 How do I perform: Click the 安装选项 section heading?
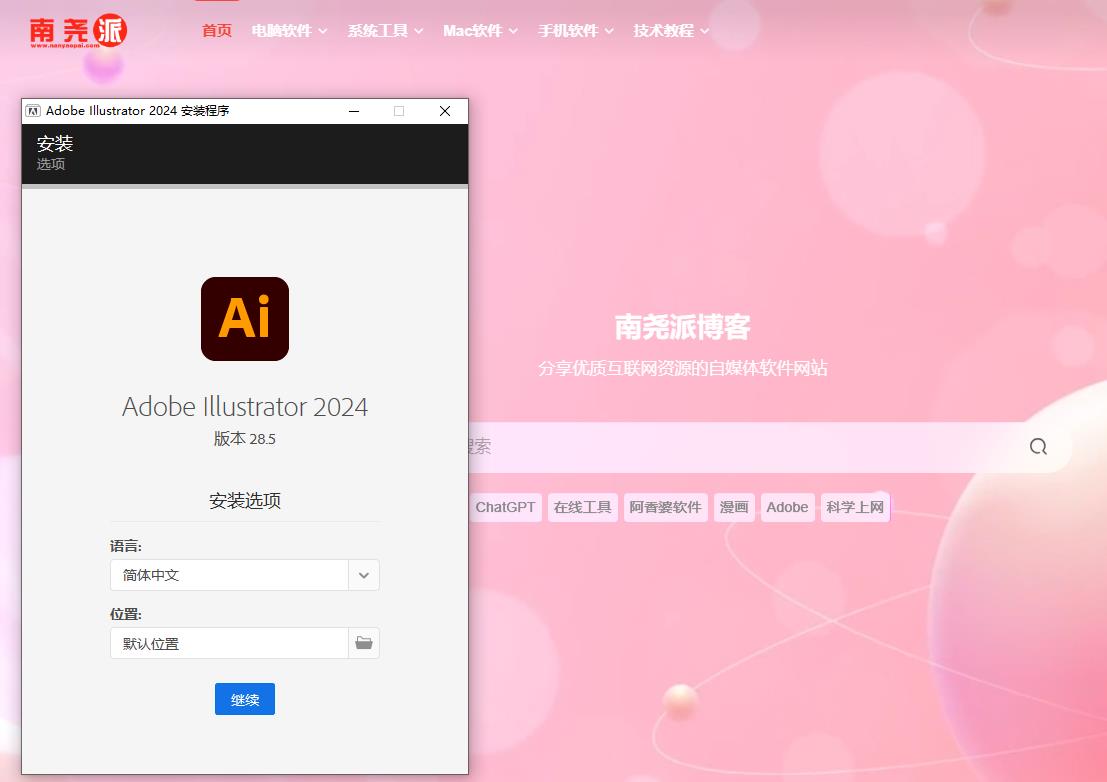tap(245, 500)
